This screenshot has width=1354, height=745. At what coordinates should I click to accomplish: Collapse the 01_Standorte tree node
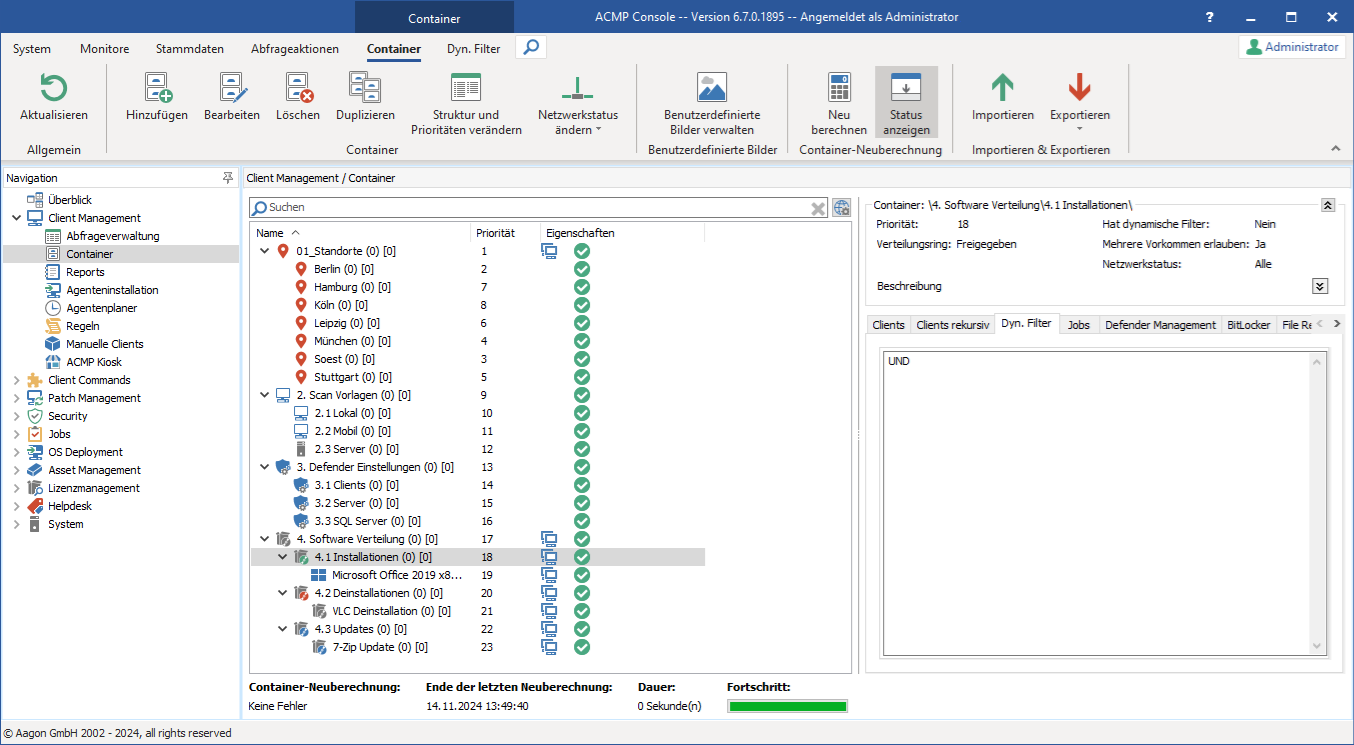(264, 251)
